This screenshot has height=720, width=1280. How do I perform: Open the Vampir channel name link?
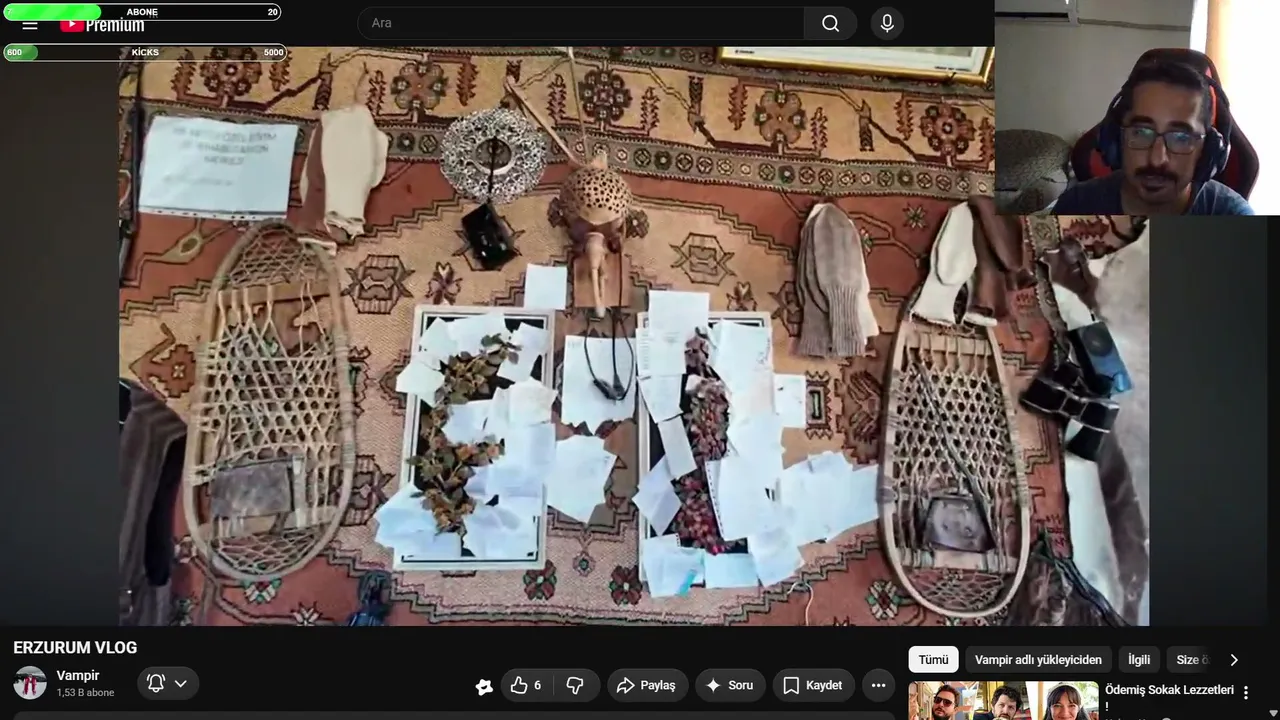pos(78,676)
